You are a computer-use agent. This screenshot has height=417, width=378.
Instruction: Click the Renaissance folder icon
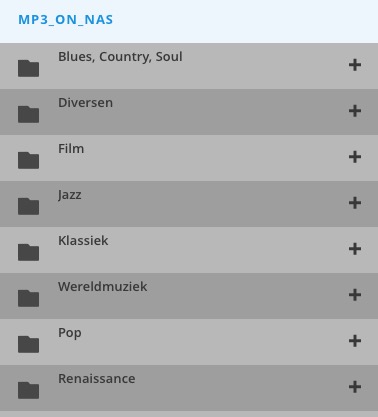point(28,390)
